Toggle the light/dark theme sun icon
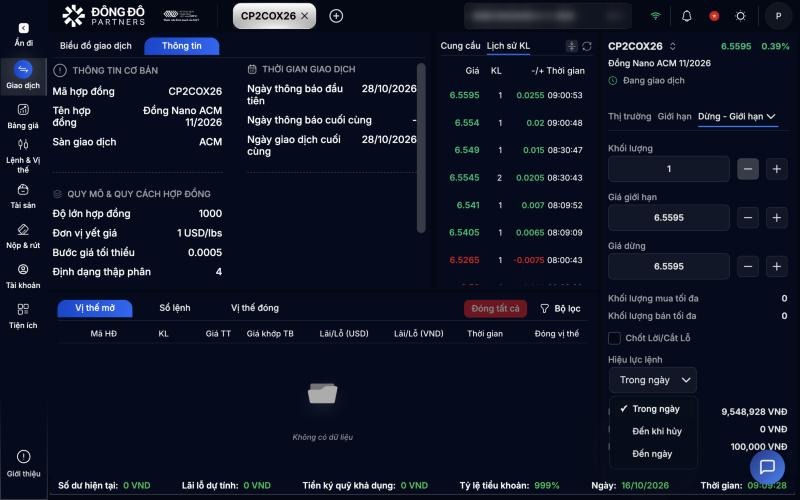Image resolution: width=800 pixels, height=500 pixels. point(740,16)
